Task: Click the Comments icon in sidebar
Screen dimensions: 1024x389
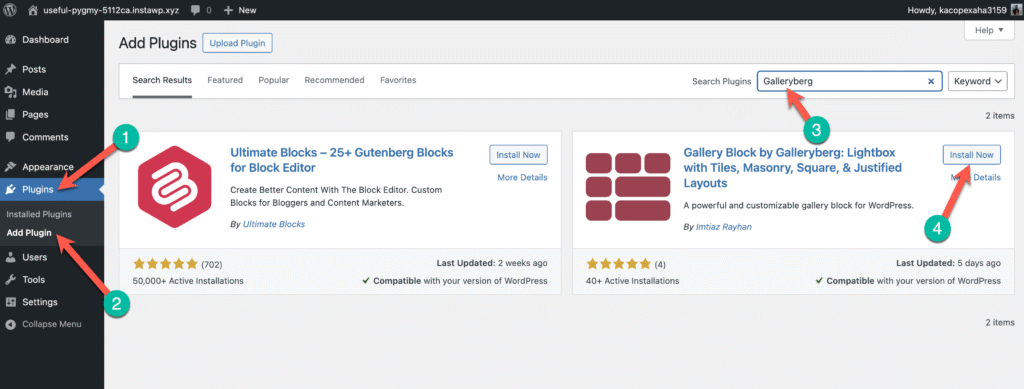Action: pos(10,137)
